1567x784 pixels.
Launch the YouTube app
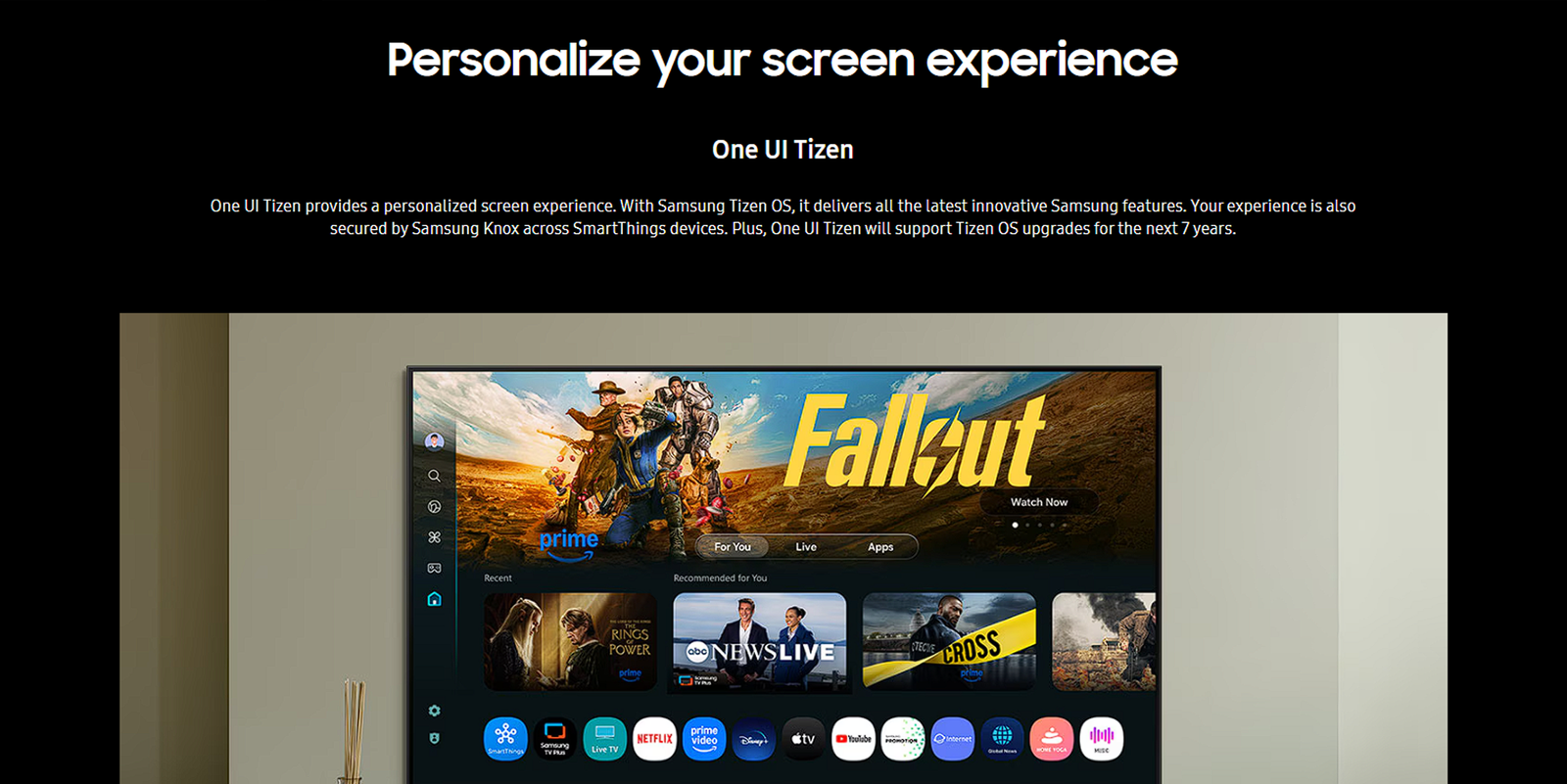tap(853, 738)
